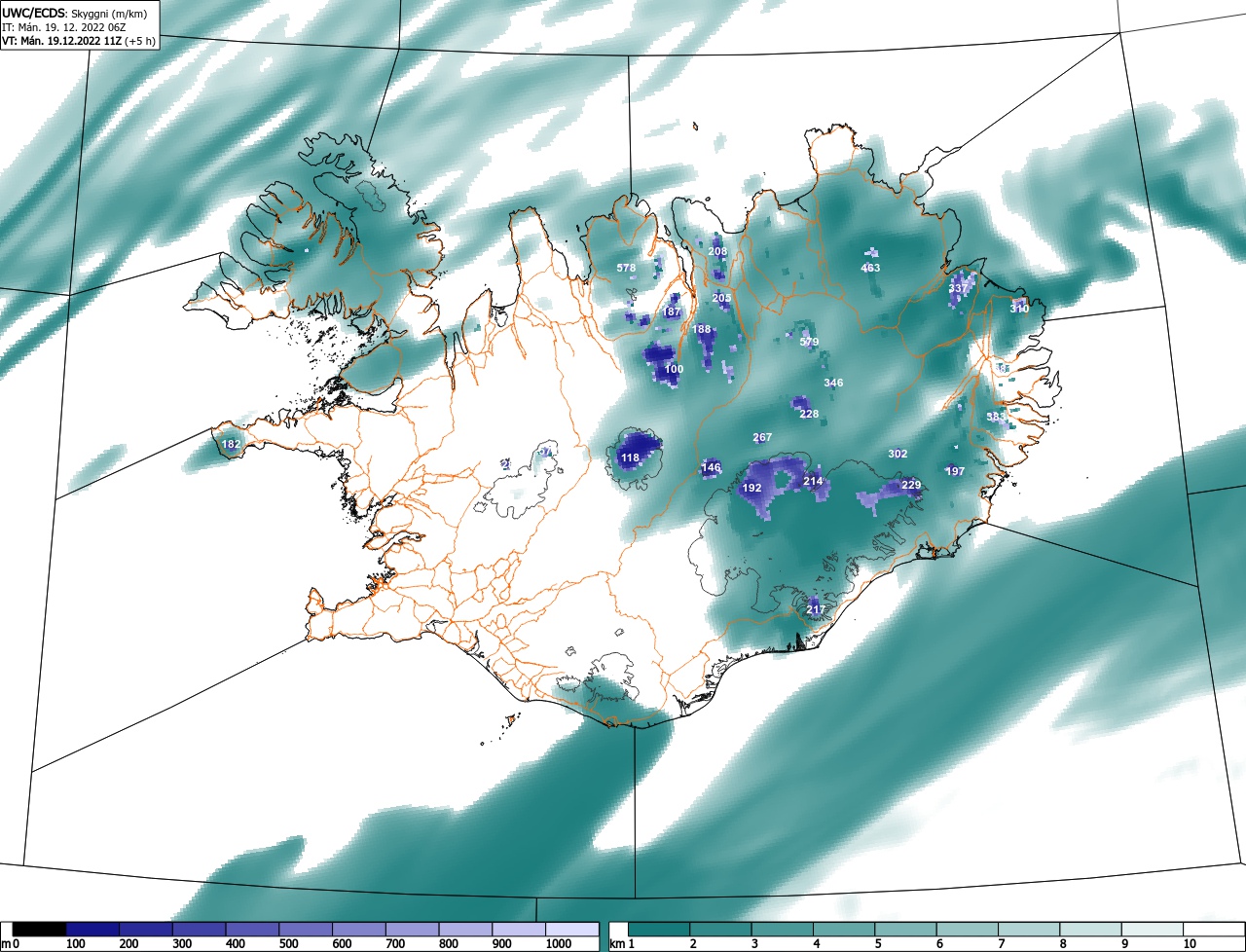Click the km legend tick label 5
1246x952 pixels.
pyautogui.click(x=878, y=944)
